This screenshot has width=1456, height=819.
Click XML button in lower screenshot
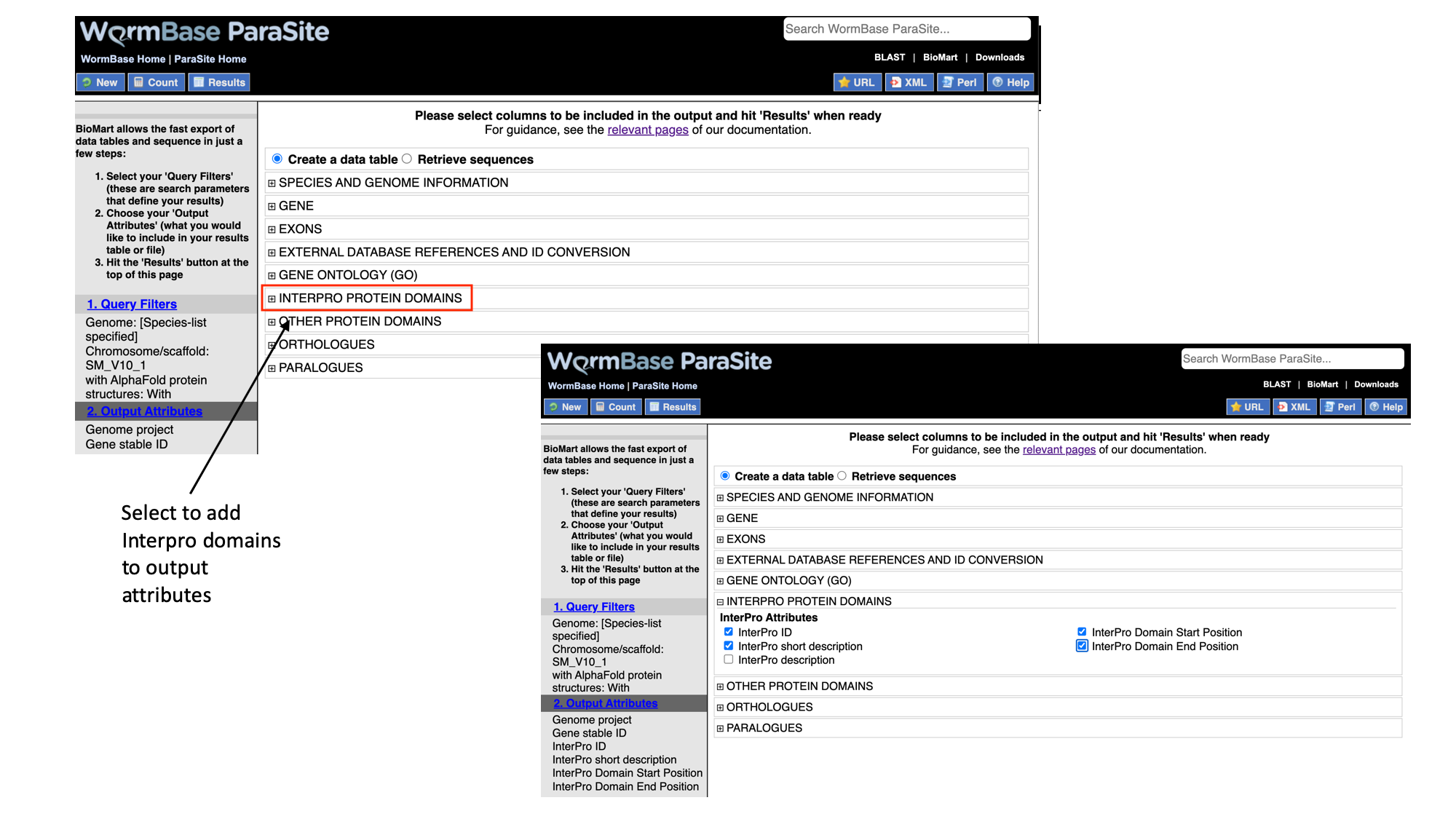(x=1295, y=407)
